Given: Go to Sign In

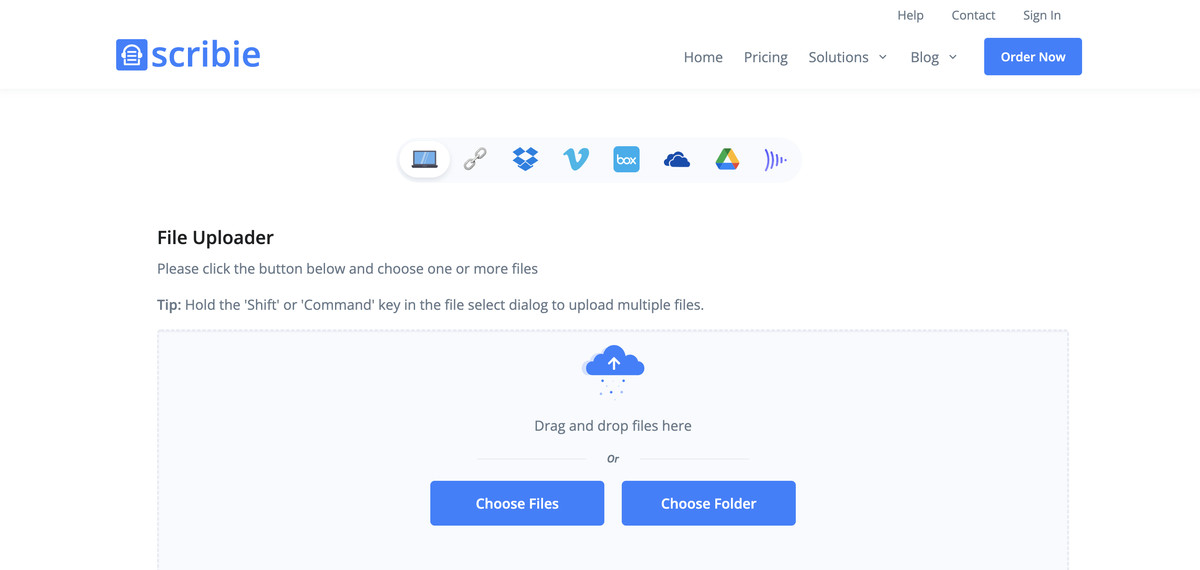Looking at the screenshot, I should click(1042, 15).
